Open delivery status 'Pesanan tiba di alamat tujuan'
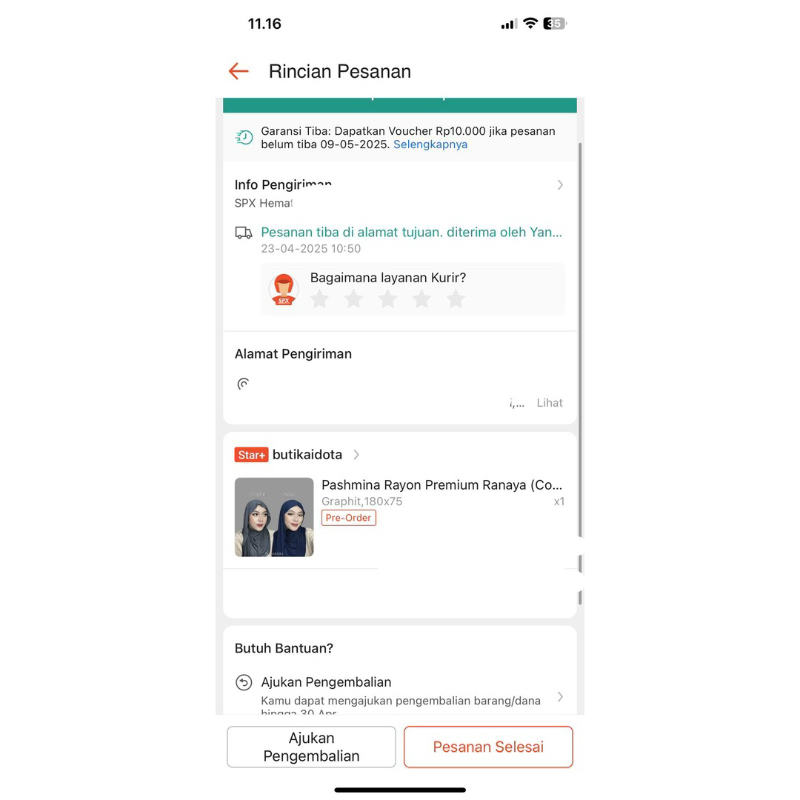 411,232
